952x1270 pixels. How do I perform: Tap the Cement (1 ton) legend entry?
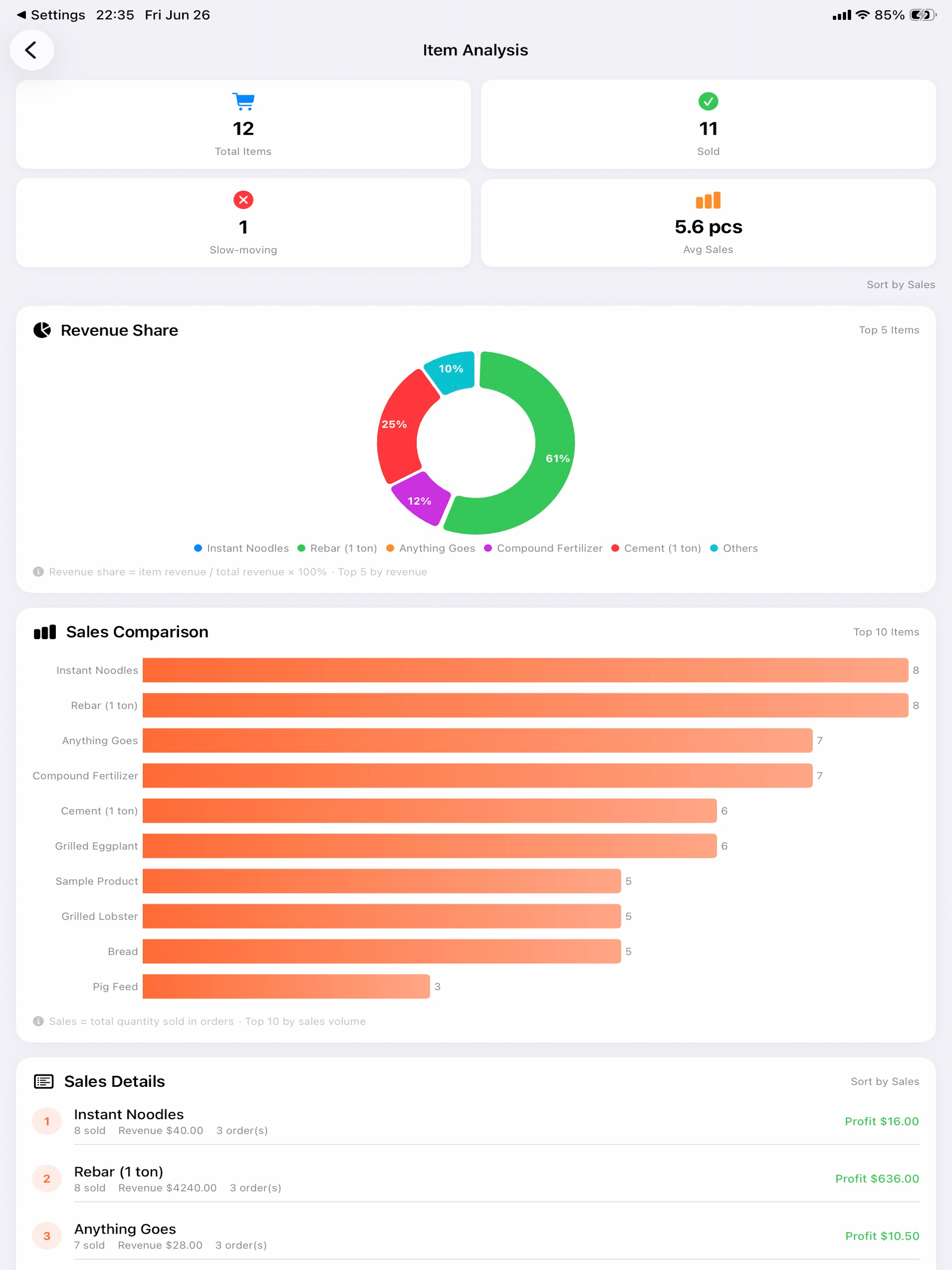pyautogui.click(x=656, y=548)
